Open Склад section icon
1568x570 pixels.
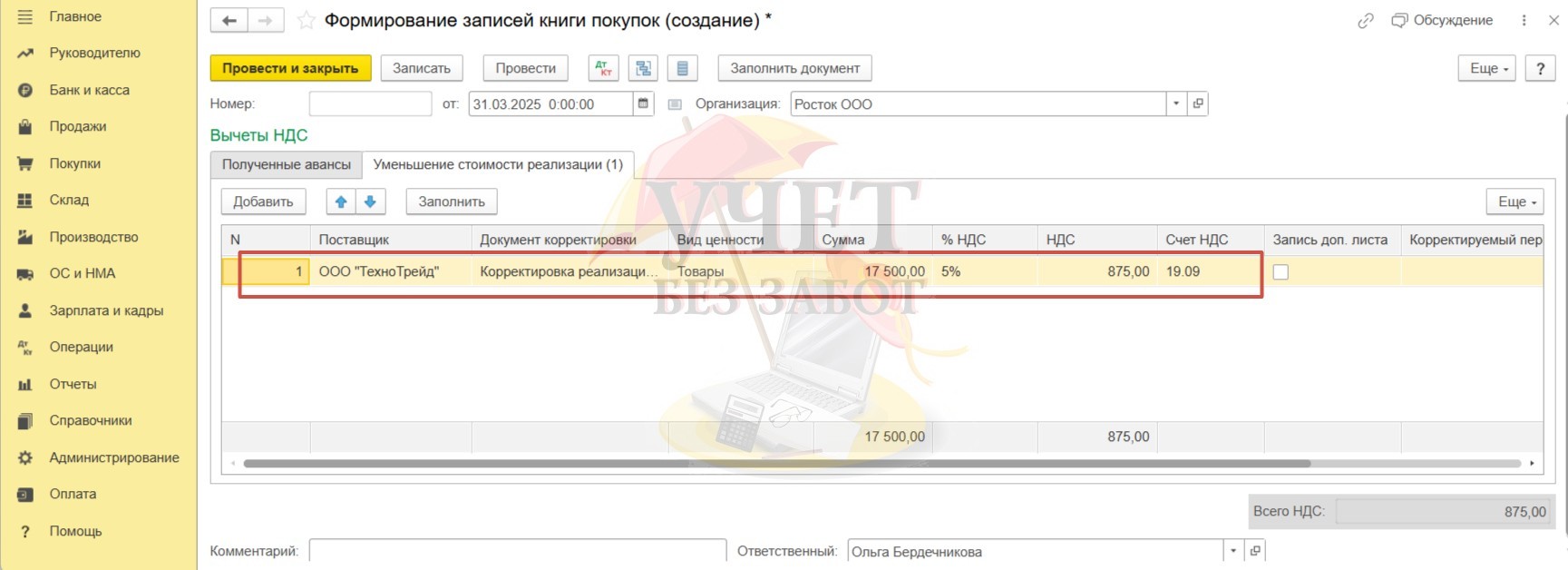point(24,200)
